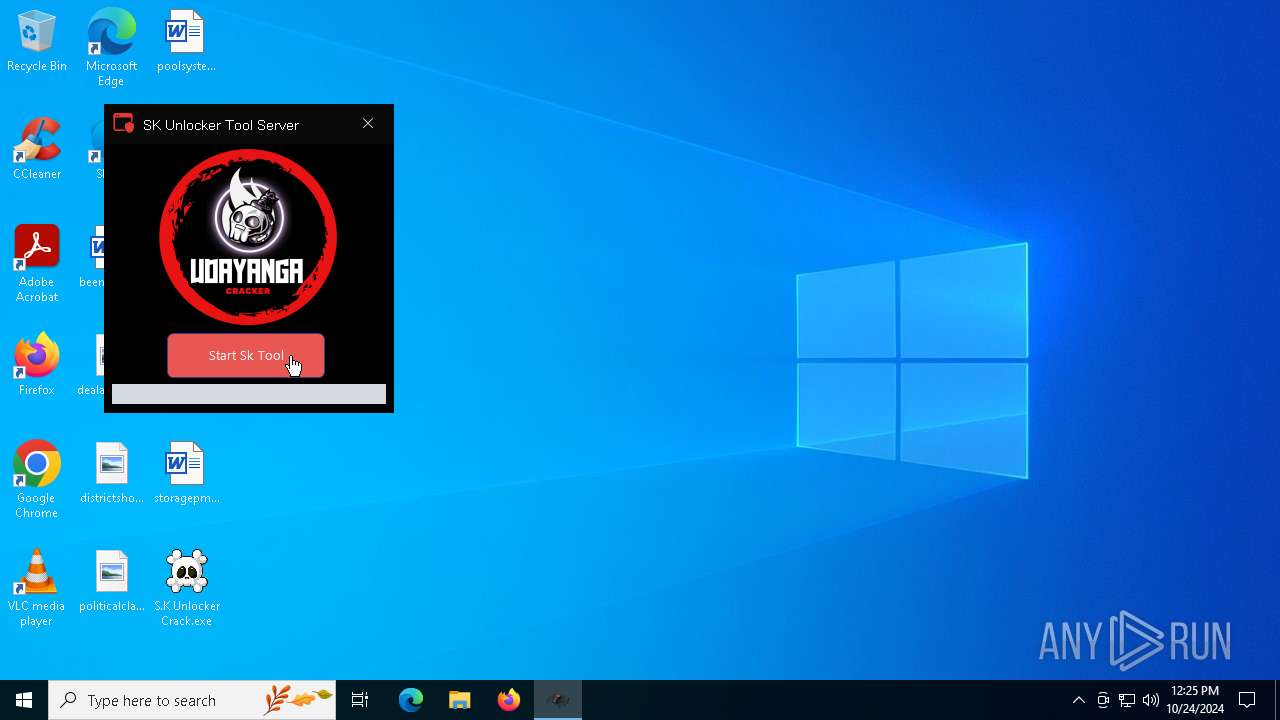Open the volume control tray icon
Viewport: 1280px width, 720px height.
click(x=1151, y=700)
